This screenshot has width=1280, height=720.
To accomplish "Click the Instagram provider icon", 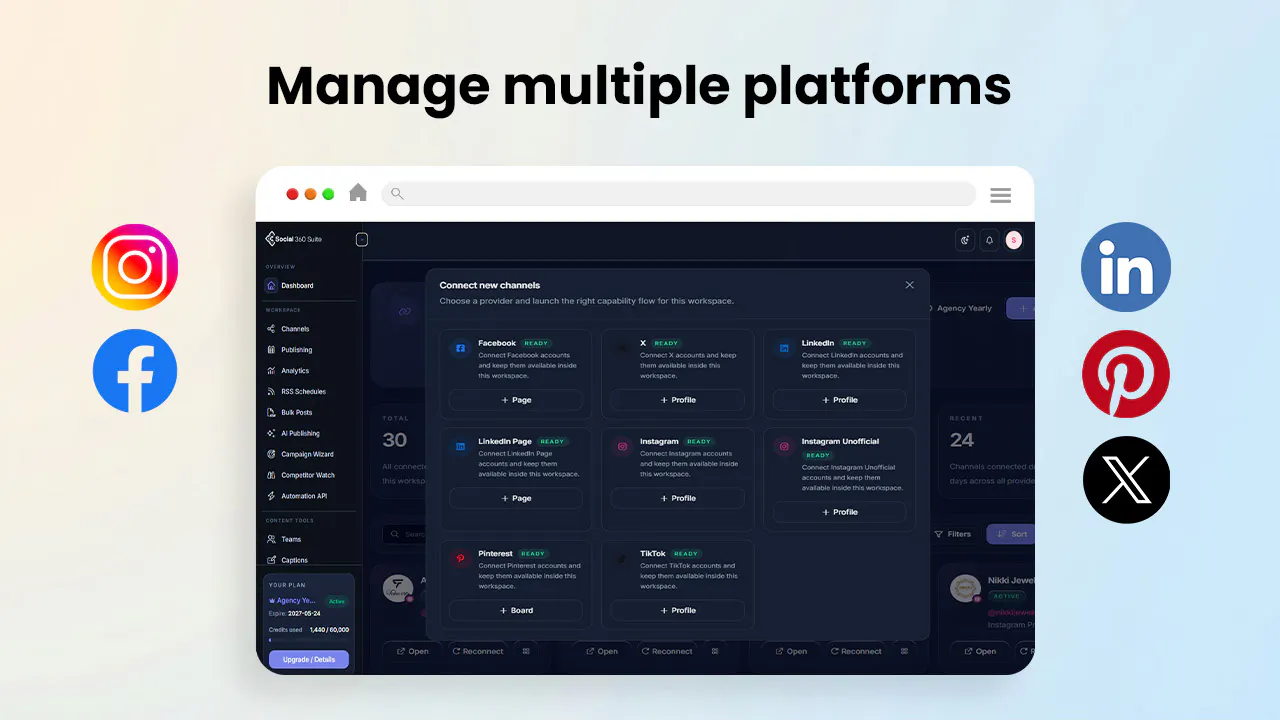I will (x=622, y=446).
